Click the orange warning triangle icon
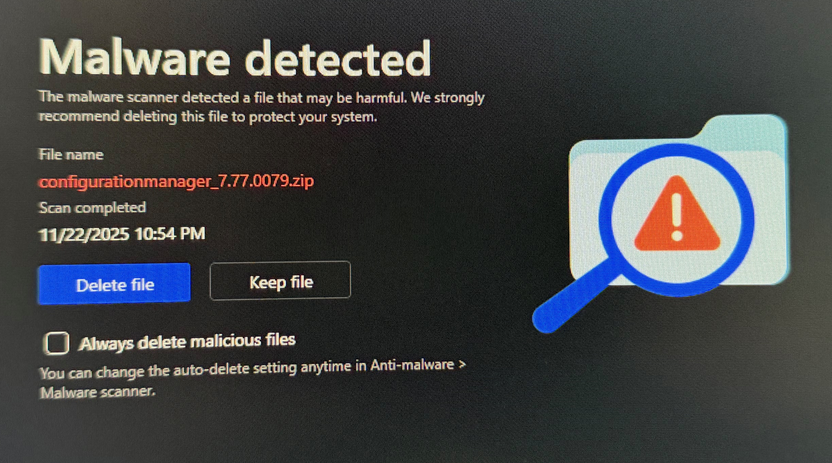Image resolution: width=832 pixels, height=463 pixels. 677,214
